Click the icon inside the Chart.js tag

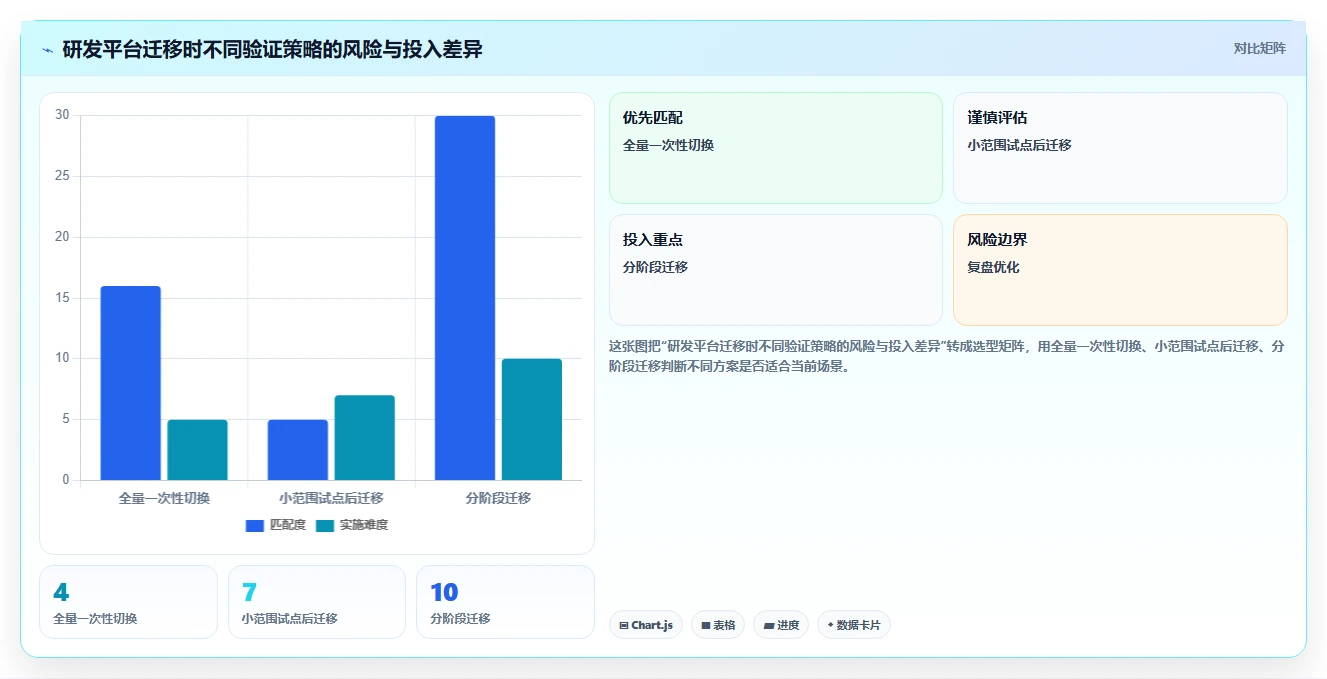(x=624, y=625)
